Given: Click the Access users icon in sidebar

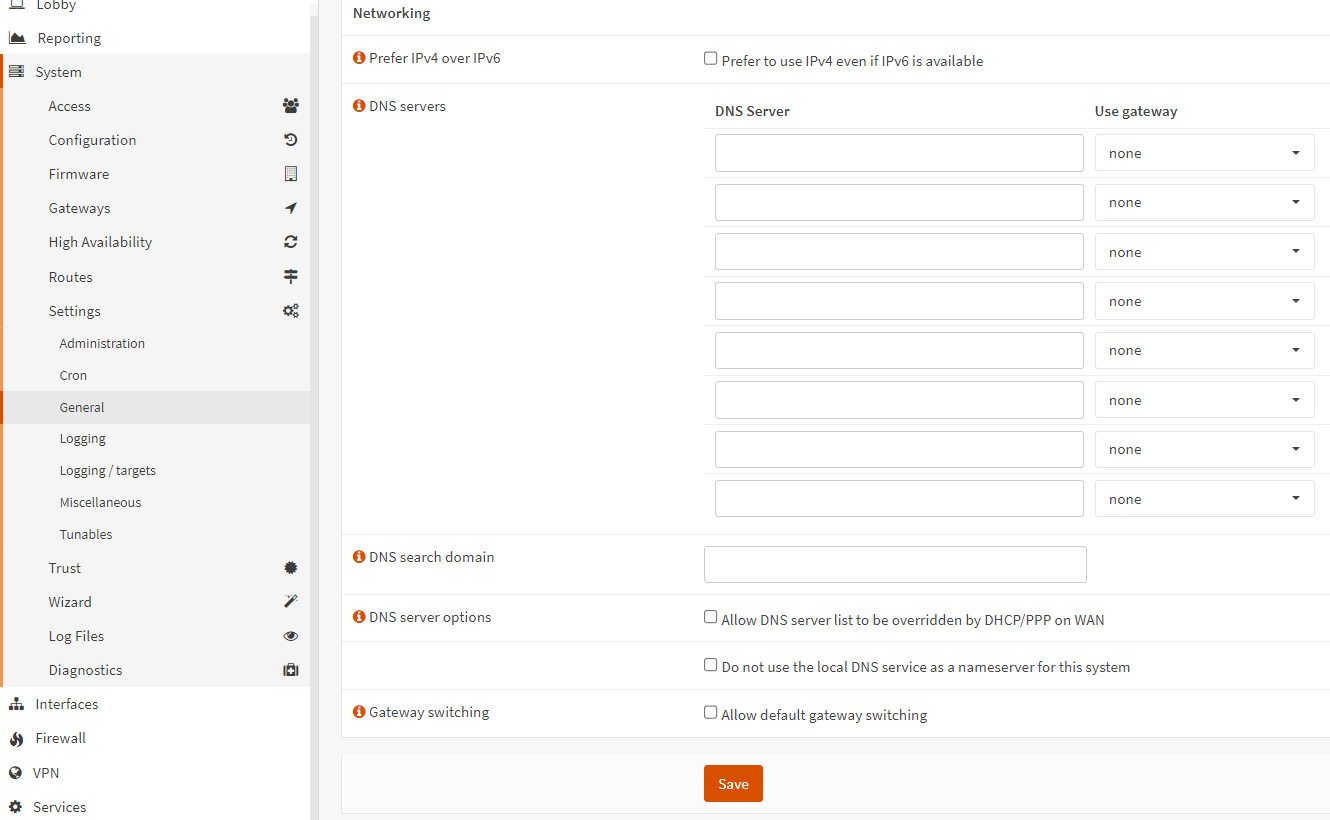Looking at the screenshot, I should coord(291,106).
